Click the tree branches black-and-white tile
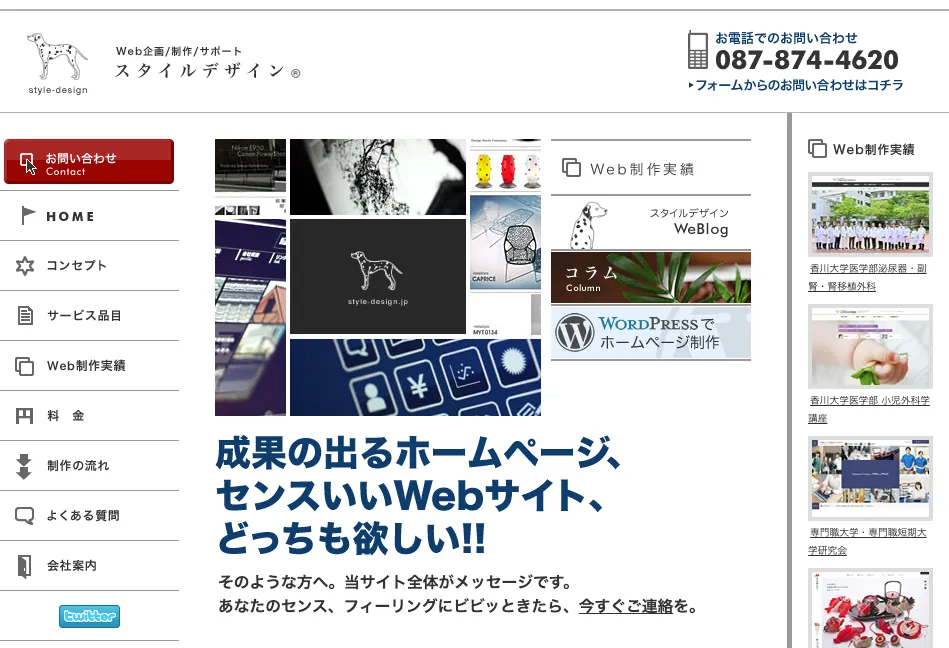The width and height of the screenshot is (949, 648). (378, 177)
